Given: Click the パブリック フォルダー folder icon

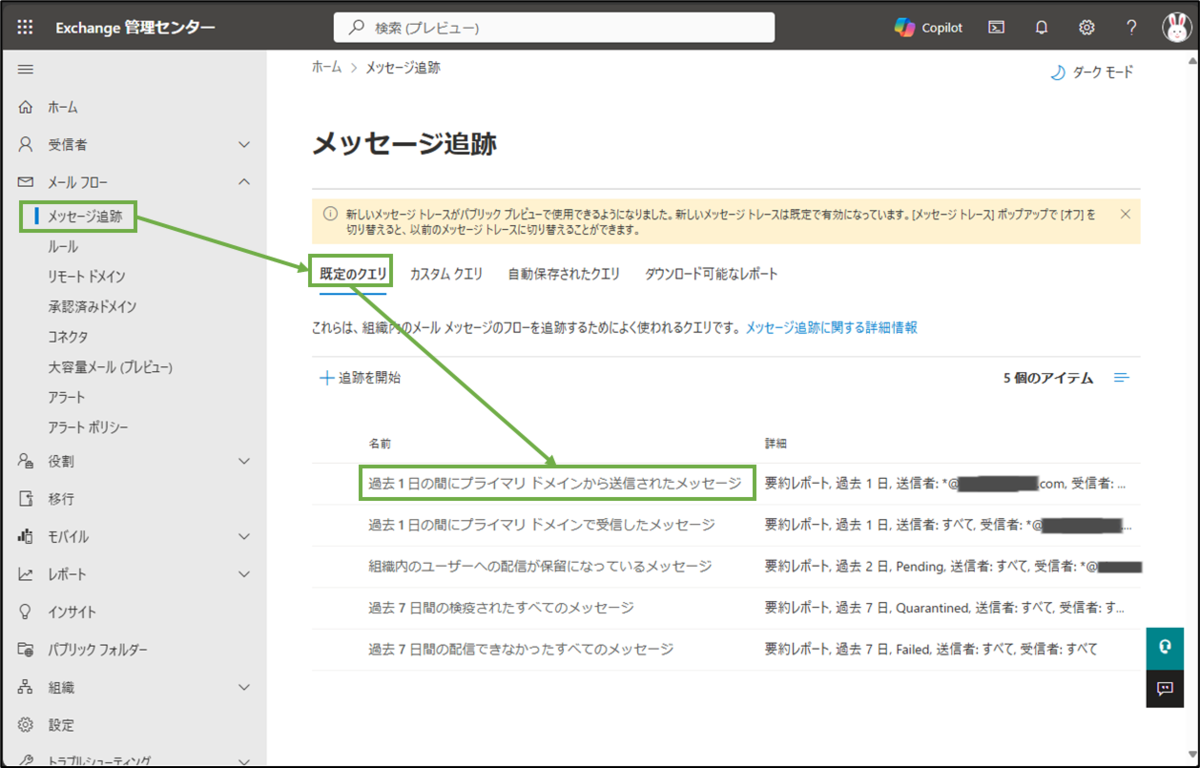Looking at the screenshot, I should [26, 650].
